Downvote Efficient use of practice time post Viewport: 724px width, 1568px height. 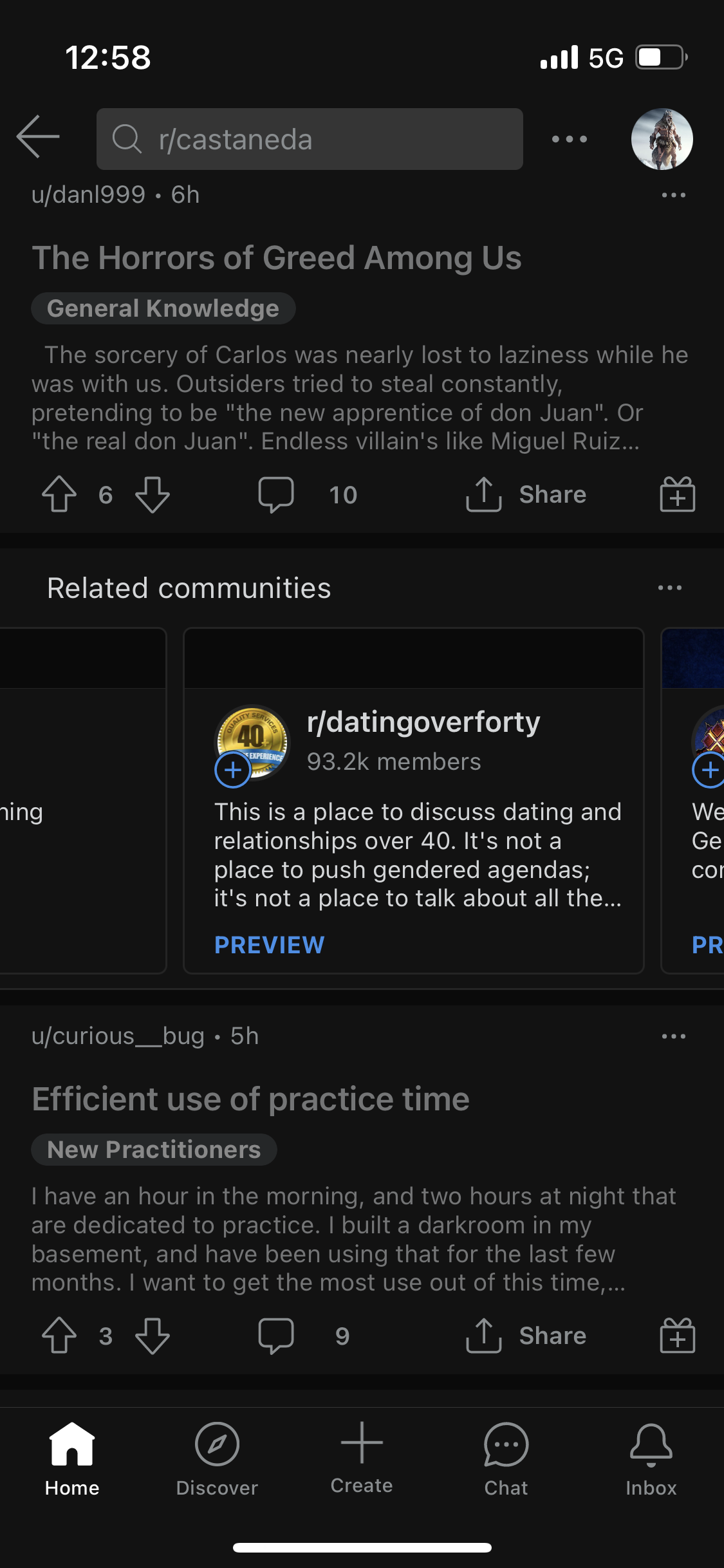pyautogui.click(x=153, y=1336)
